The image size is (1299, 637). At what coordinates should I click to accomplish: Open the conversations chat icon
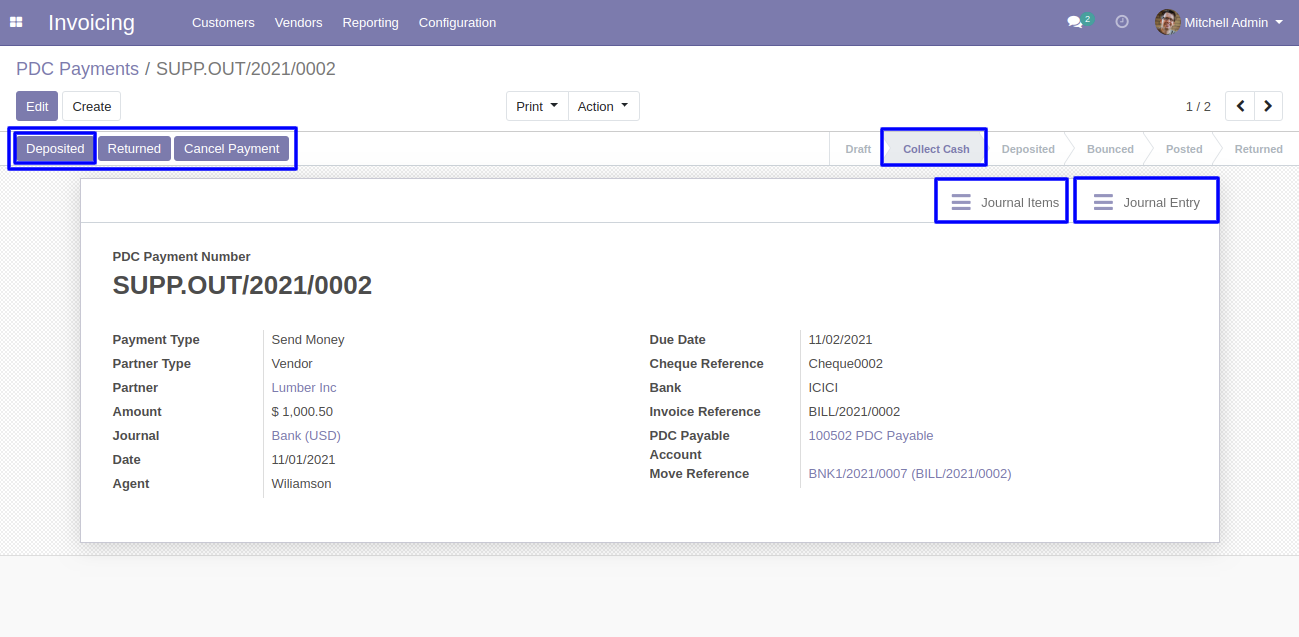[1075, 22]
